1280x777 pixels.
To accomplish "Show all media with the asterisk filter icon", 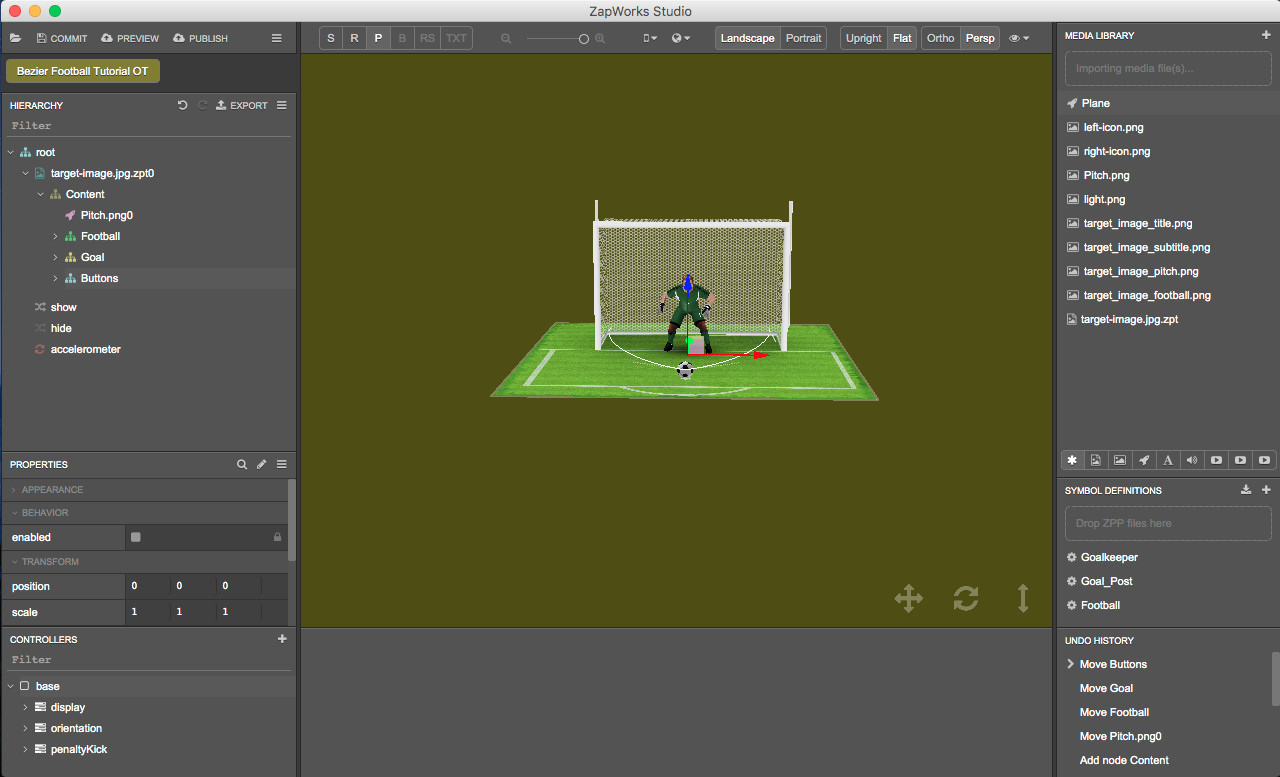I will tap(1072, 460).
